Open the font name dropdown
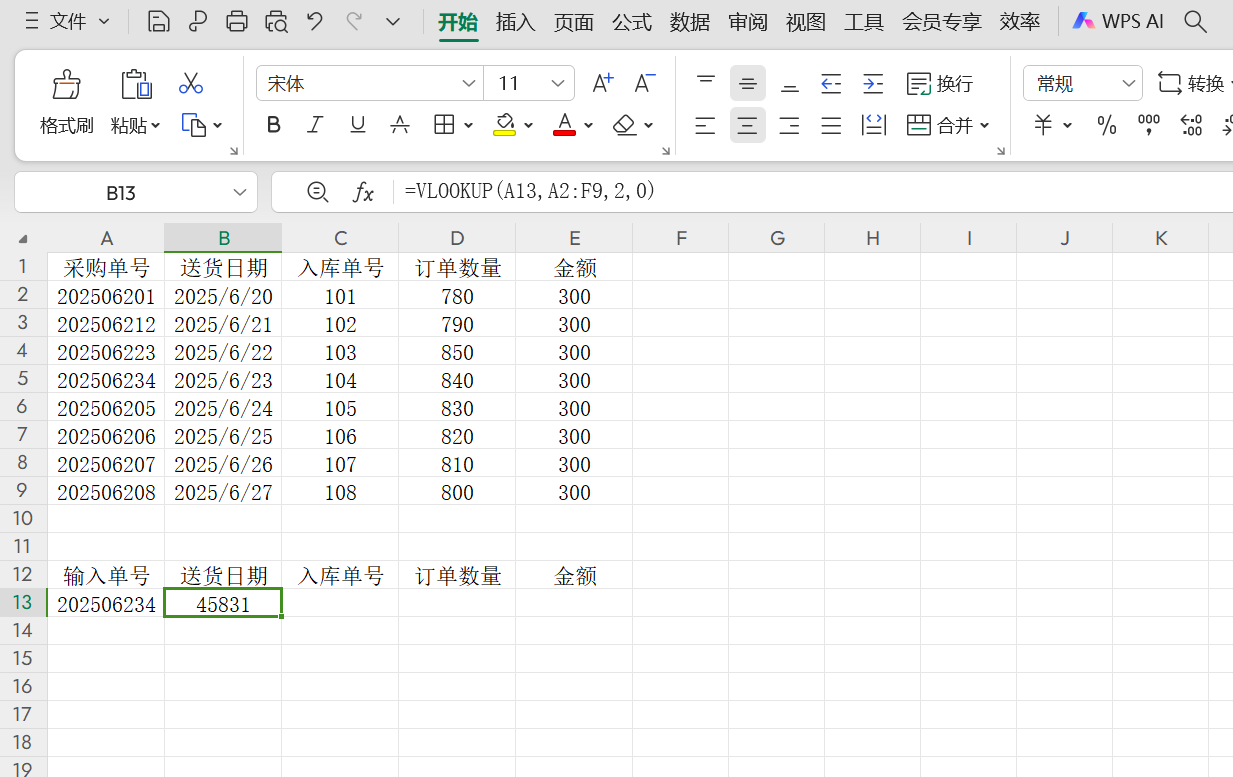 (467, 83)
